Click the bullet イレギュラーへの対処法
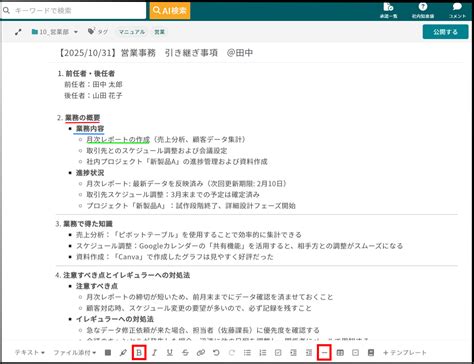 pyautogui.click(x=115, y=319)
